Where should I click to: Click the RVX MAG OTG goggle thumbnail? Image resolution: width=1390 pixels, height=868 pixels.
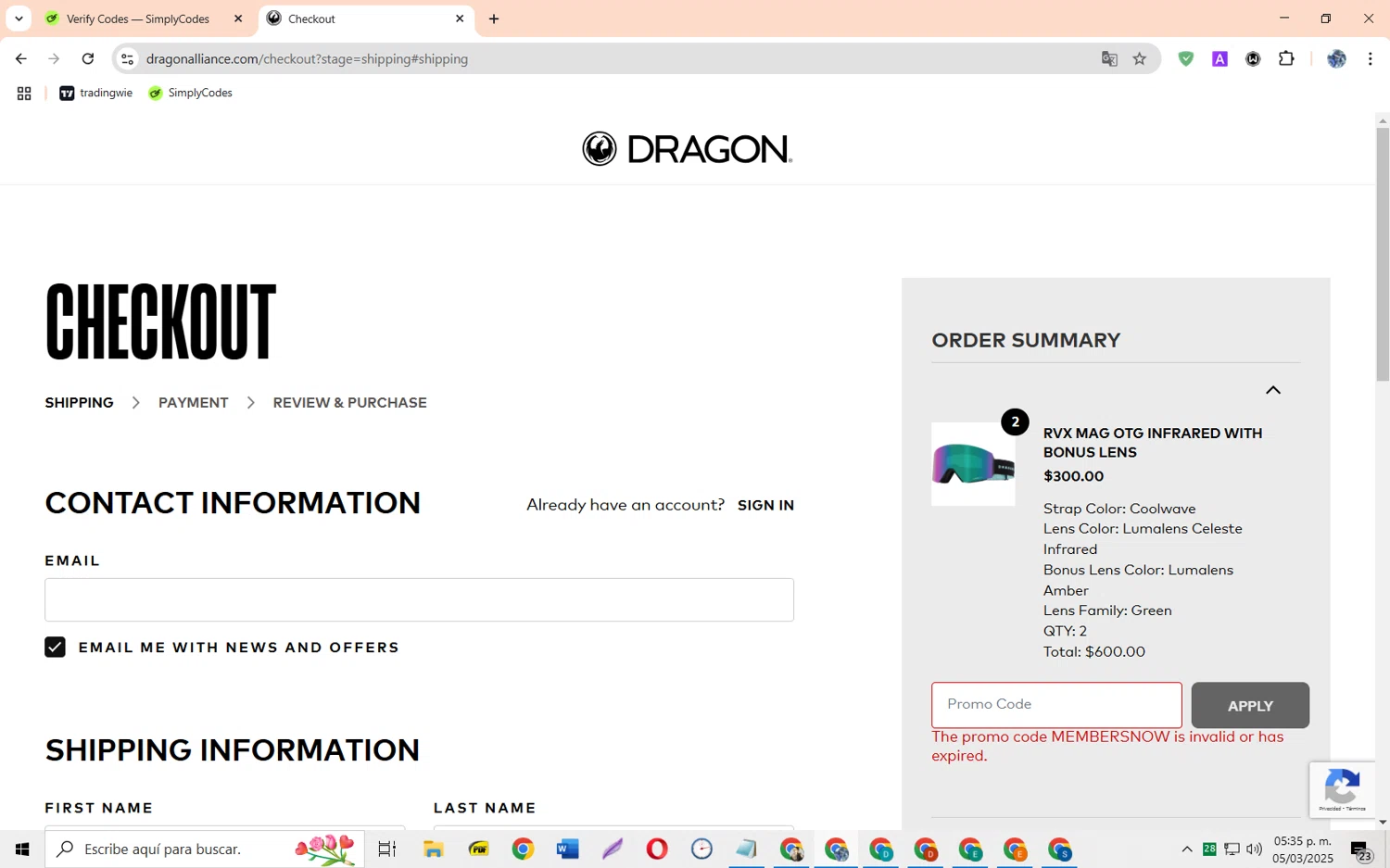(x=973, y=464)
